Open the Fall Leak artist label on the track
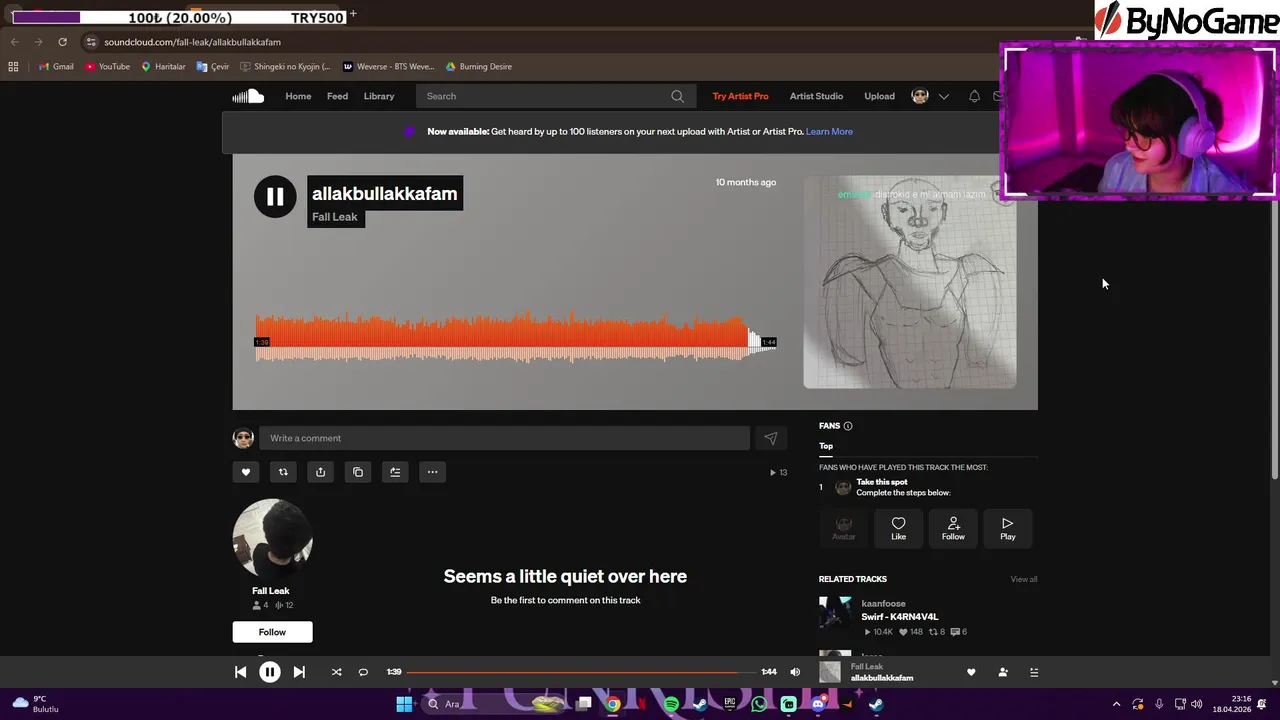 335,217
